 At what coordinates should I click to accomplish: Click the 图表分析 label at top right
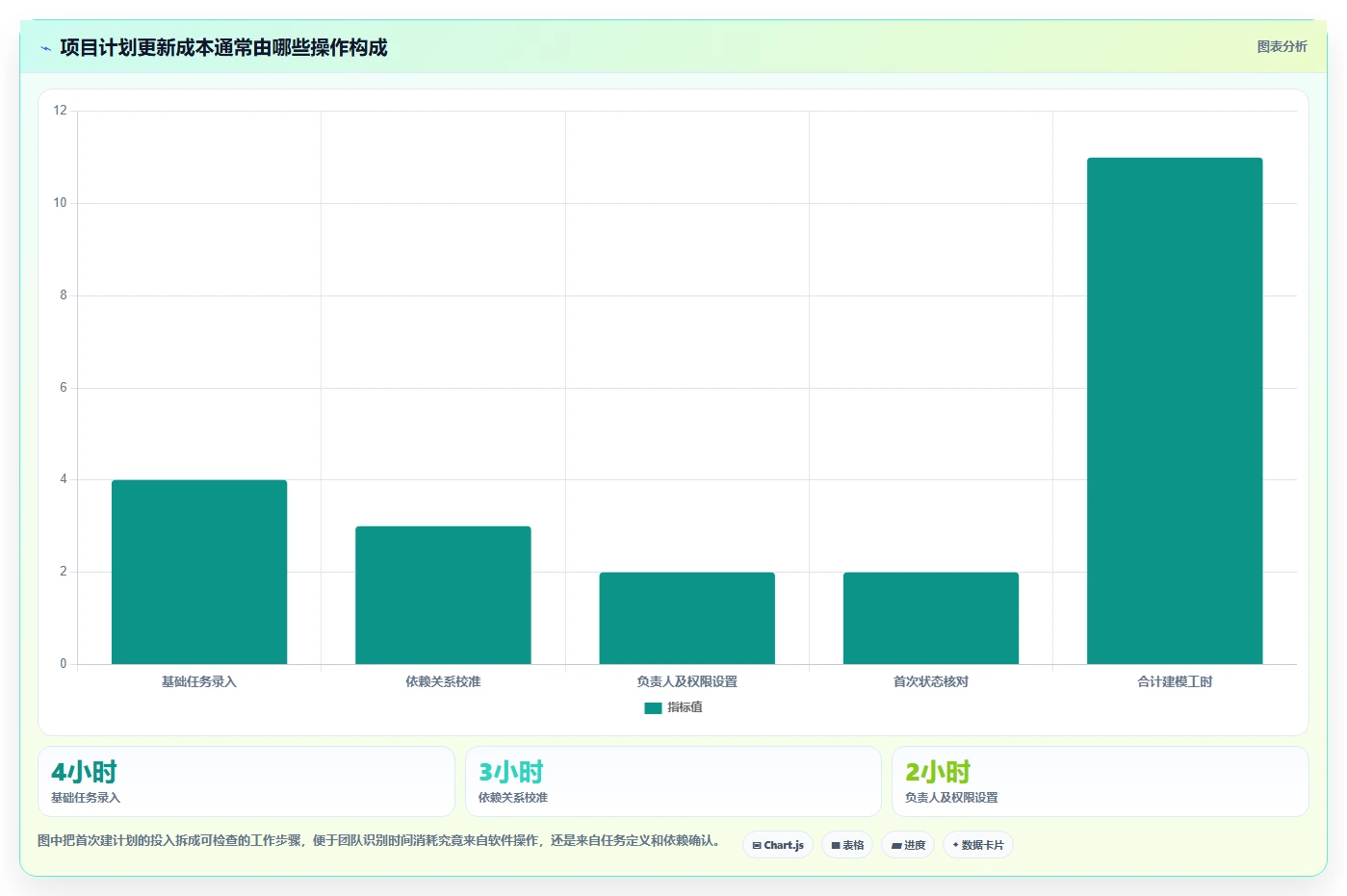[1282, 46]
